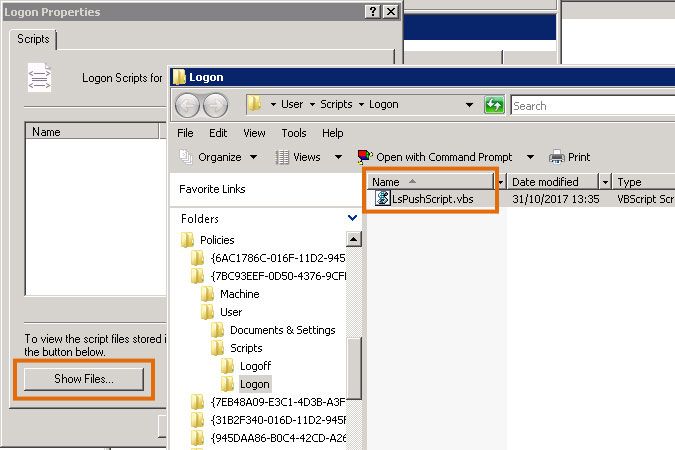Click the Back navigation arrow button
Screen dimensions: 675x450
pos(188,105)
